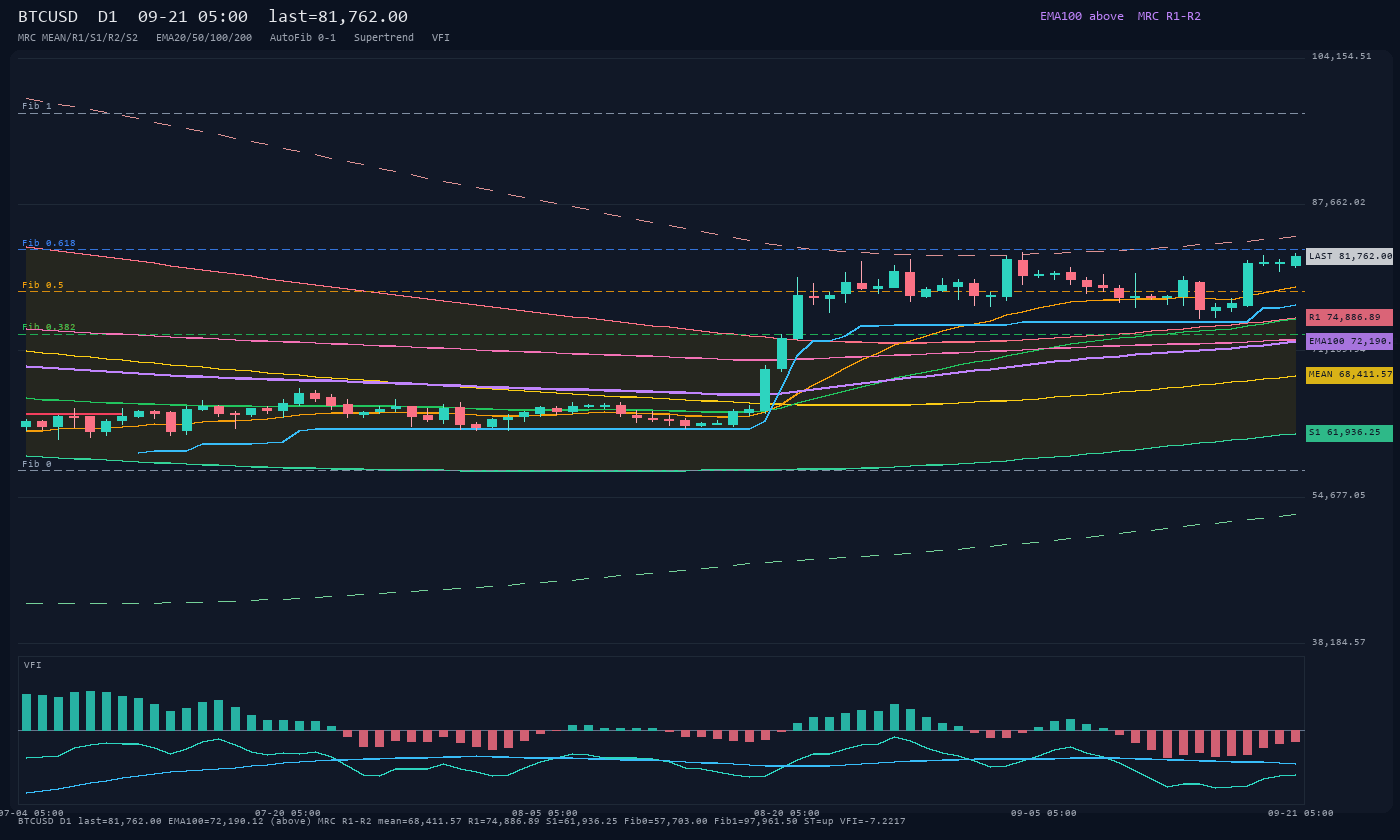
Task: Click the 08-20 05:00 date axis label
Action: coord(787,813)
